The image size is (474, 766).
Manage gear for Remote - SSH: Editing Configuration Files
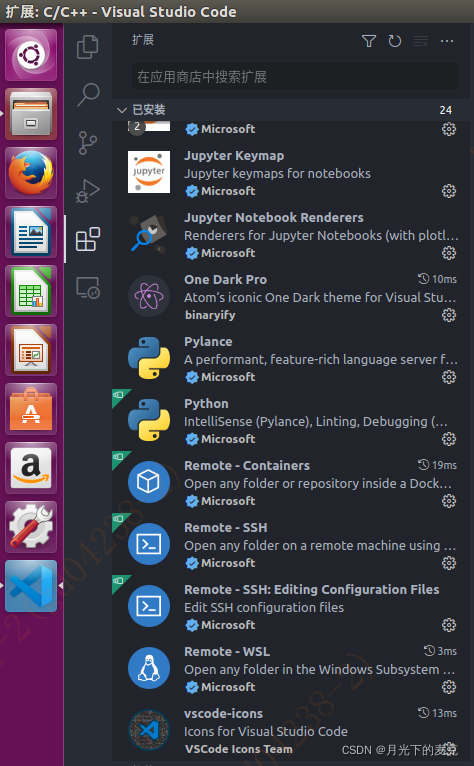click(x=449, y=625)
